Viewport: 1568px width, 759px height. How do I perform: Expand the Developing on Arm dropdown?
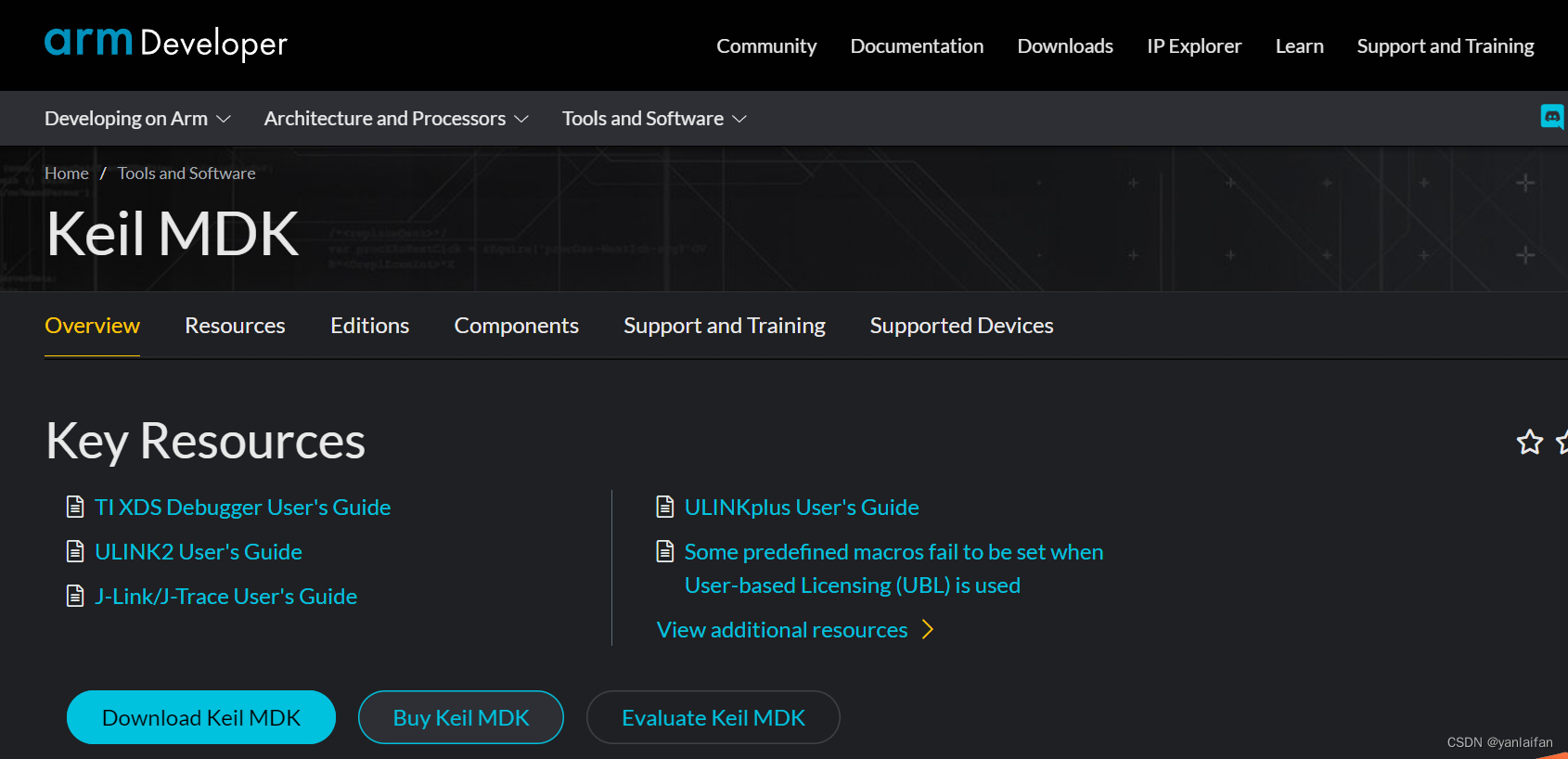point(137,119)
